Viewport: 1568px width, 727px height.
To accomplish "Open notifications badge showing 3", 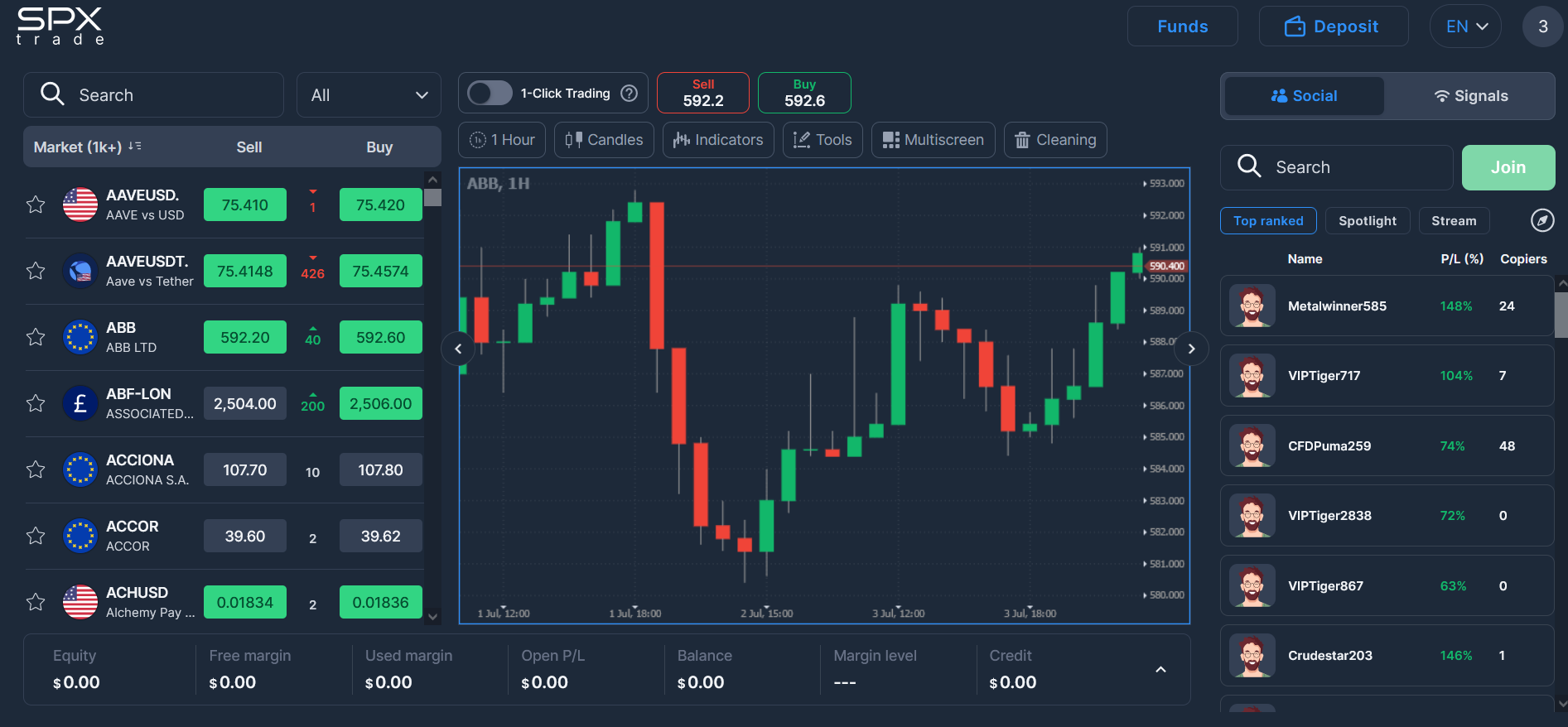I will coord(1542,26).
